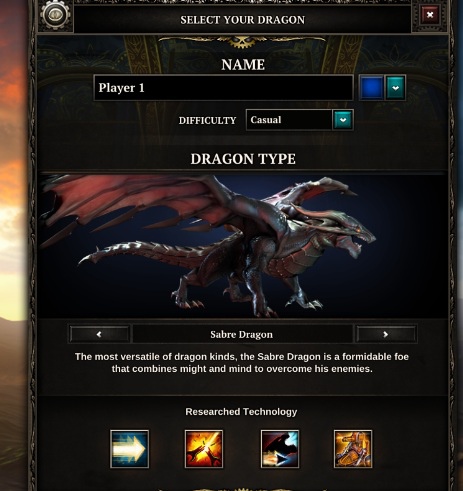Close the Select Your Dragon dialog

click(x=430, y=15)
